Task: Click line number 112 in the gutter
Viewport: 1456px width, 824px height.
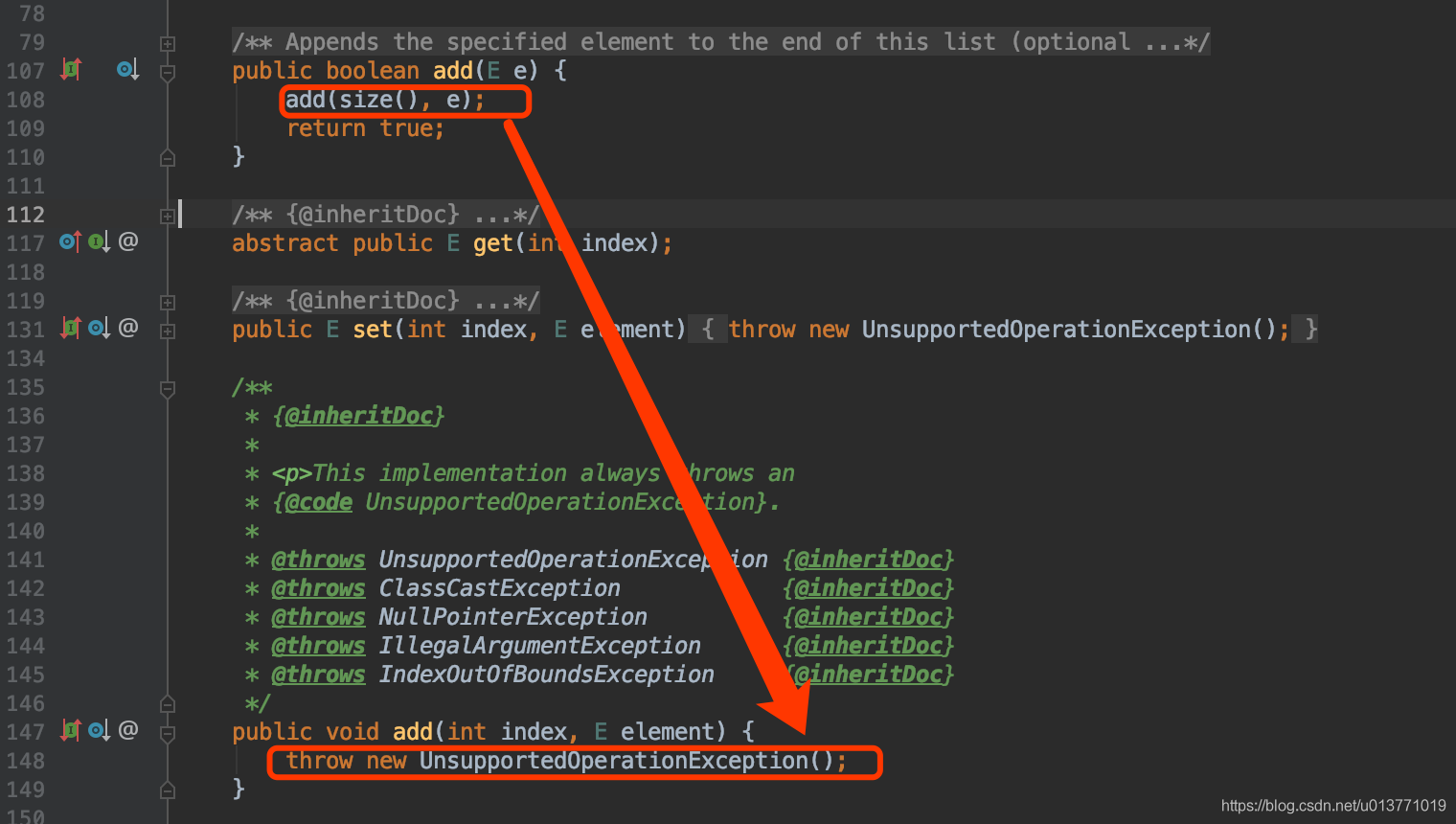Action: pos(26,215)
